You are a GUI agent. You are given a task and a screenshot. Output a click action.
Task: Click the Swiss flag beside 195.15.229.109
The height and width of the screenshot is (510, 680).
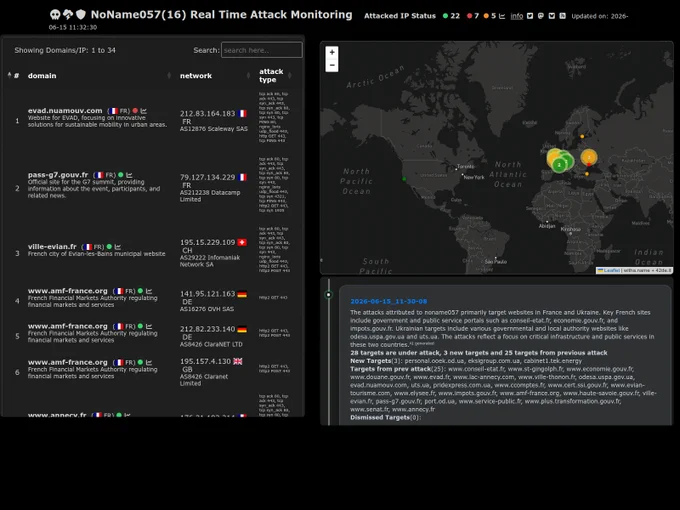242,242
